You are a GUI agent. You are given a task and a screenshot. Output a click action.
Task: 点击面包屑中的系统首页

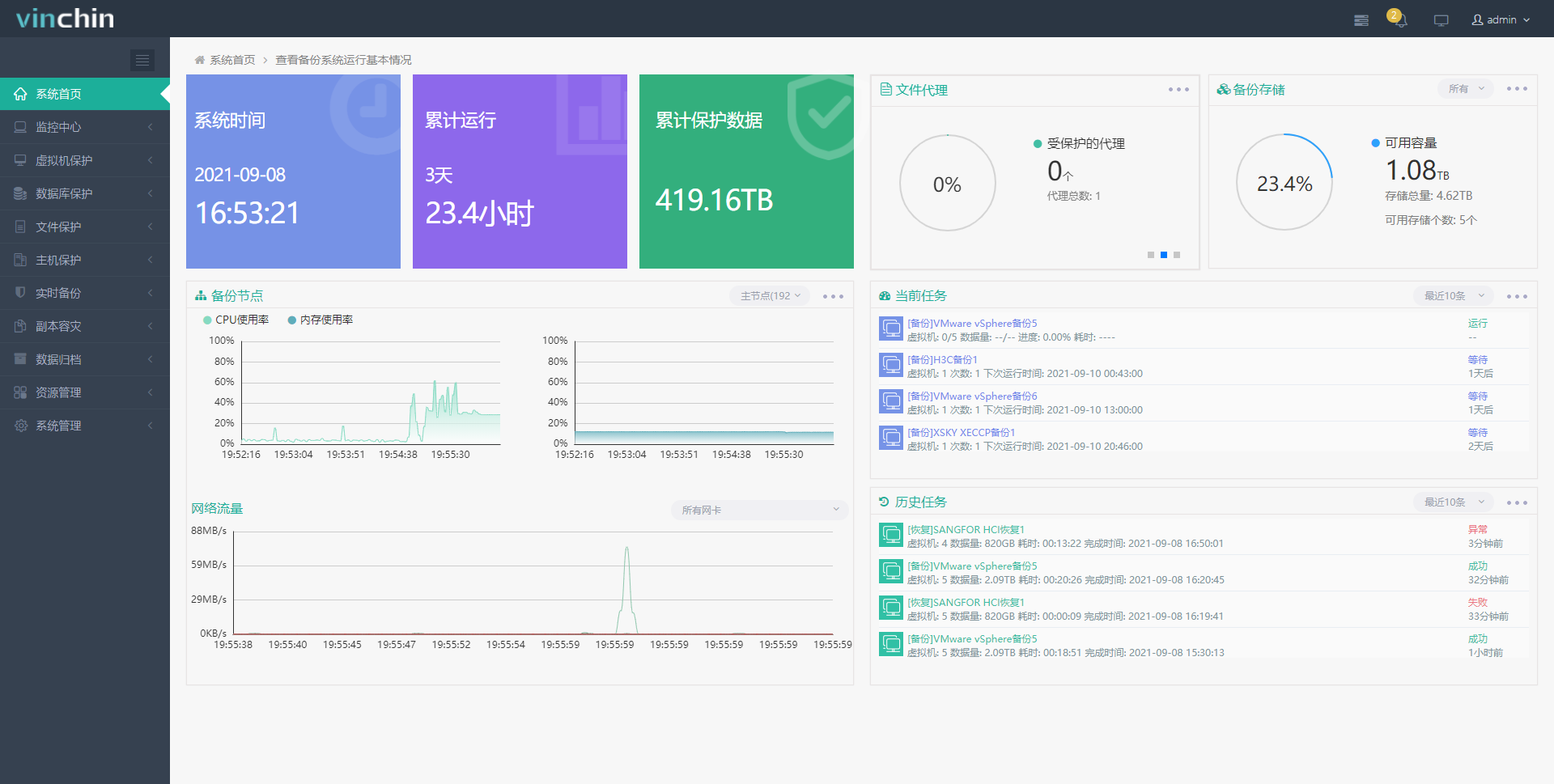[231, 59]
